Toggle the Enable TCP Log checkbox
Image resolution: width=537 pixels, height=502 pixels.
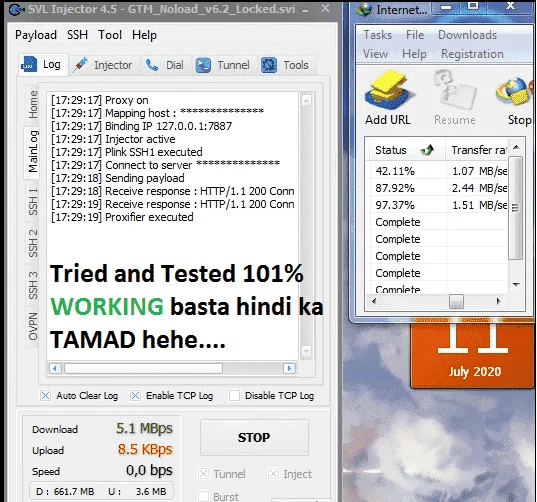[135, 396]
